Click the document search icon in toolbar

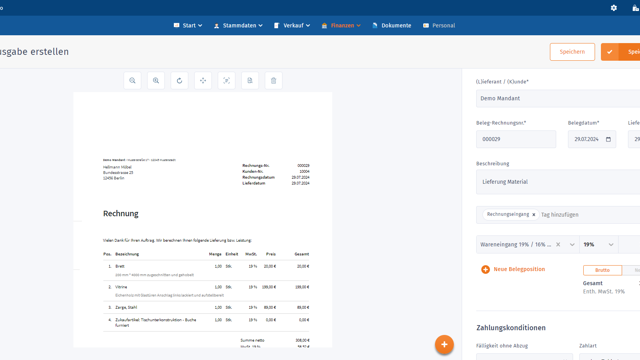tap(250, 81)
